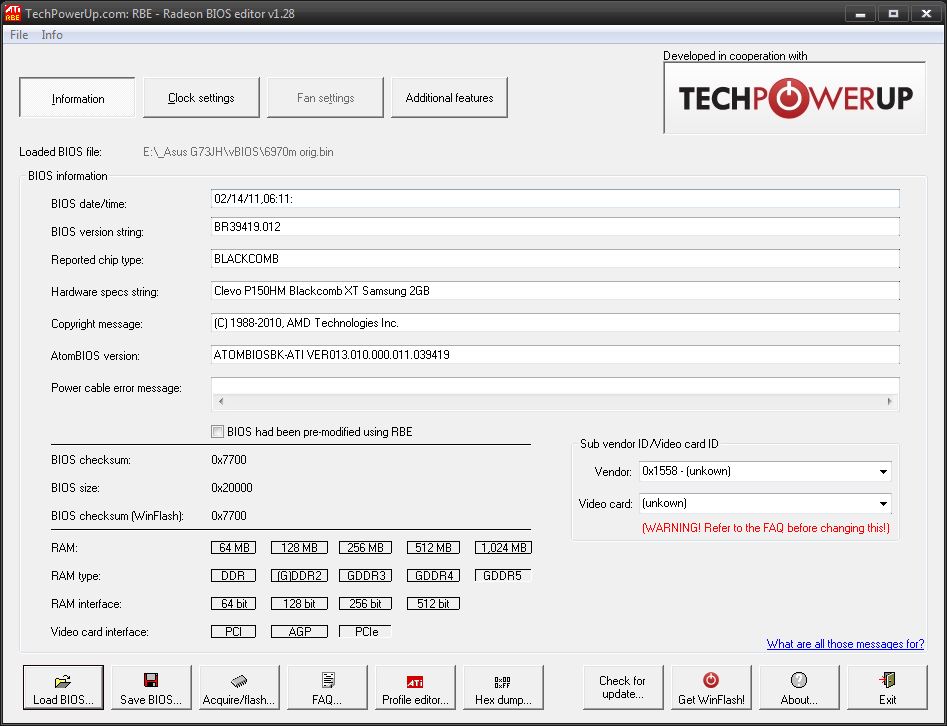947x726 pixels.
Task: Open the FAQ document
Action: [327, 687]
